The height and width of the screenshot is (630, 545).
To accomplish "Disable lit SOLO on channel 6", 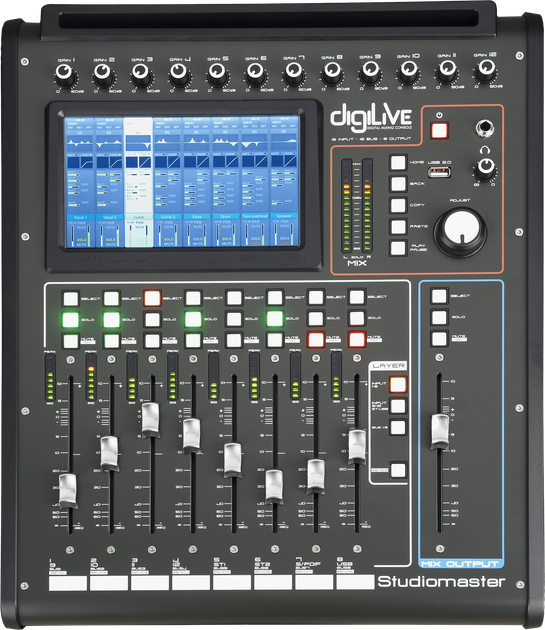I will pos(275,319).
